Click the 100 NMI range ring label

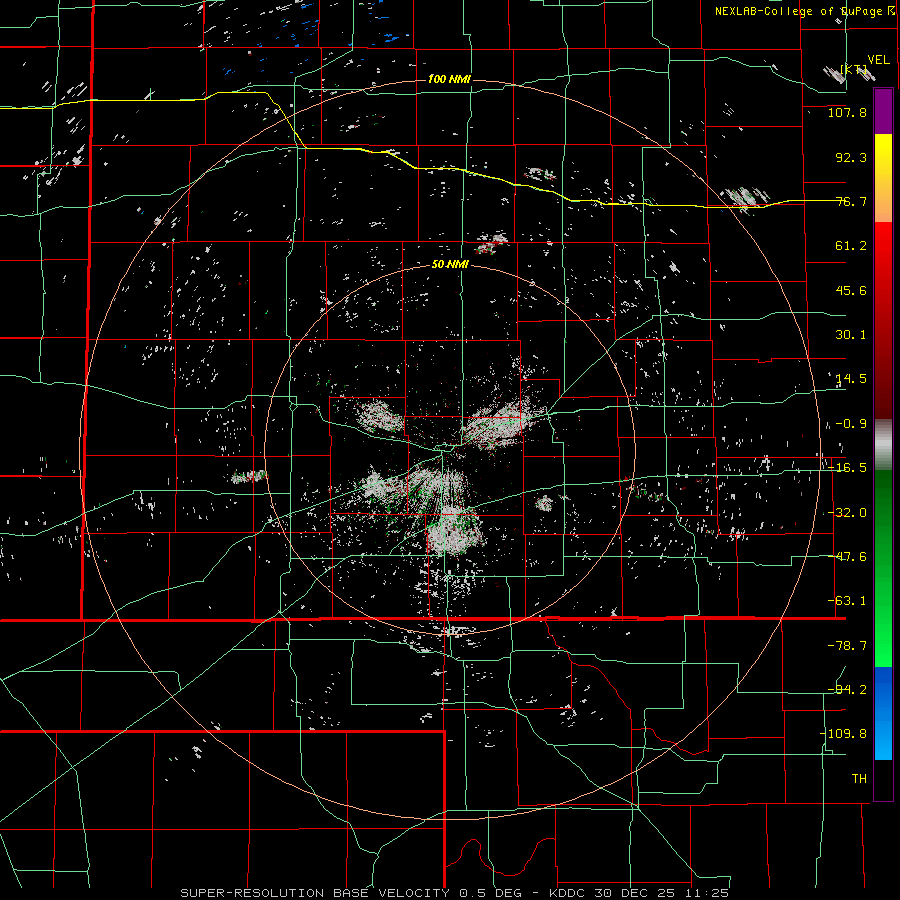[x=449, y=79]
